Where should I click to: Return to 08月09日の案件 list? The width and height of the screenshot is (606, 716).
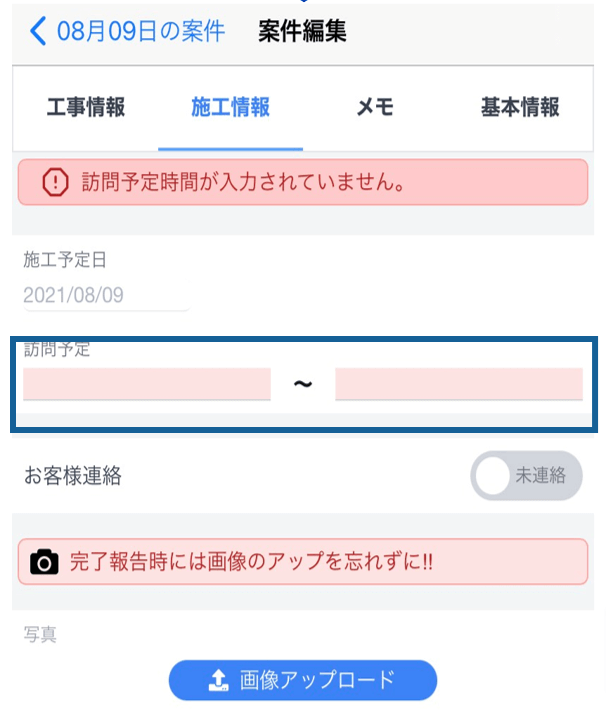click(140, 31)
